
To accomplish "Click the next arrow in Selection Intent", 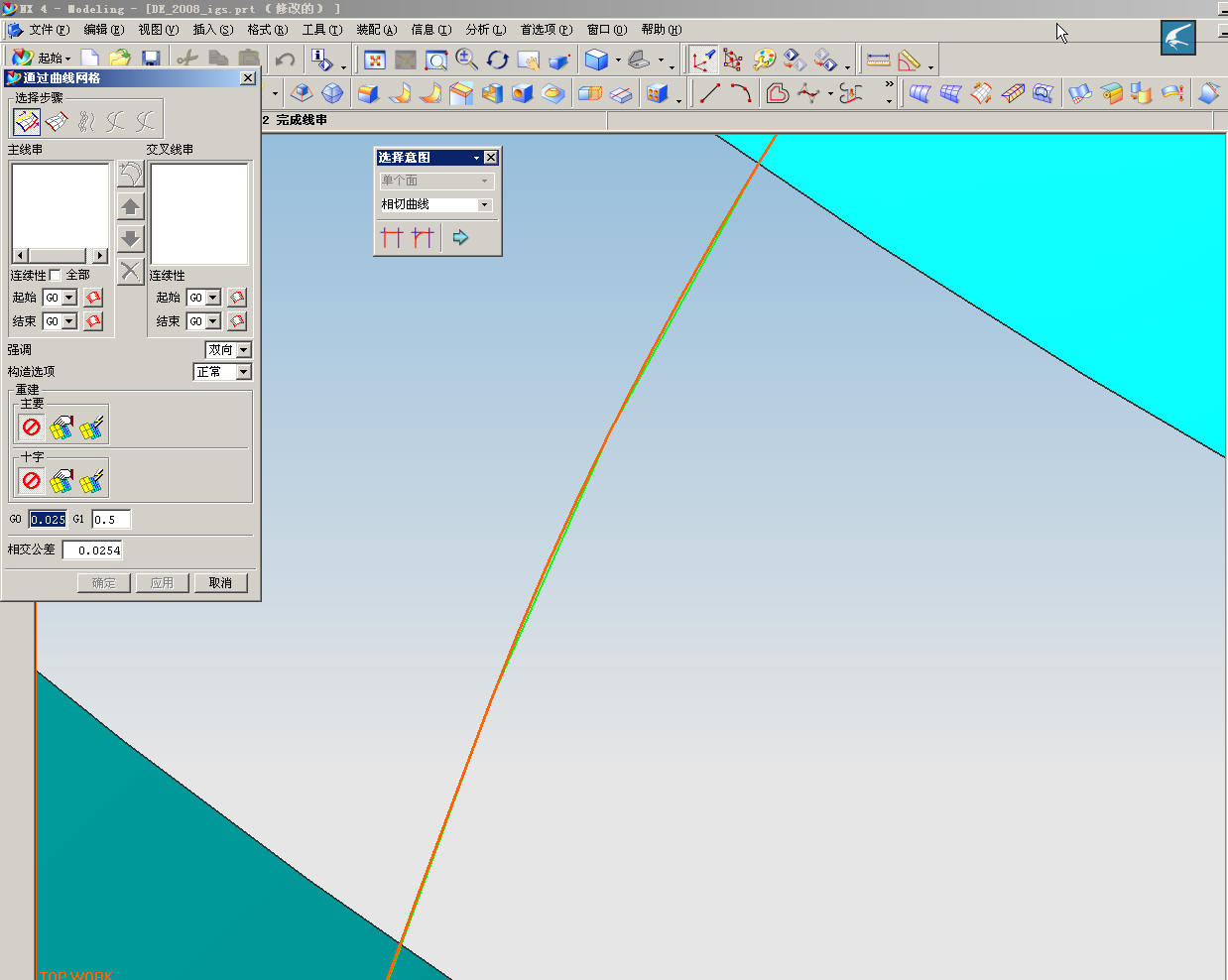I will [x=460, y=237].
